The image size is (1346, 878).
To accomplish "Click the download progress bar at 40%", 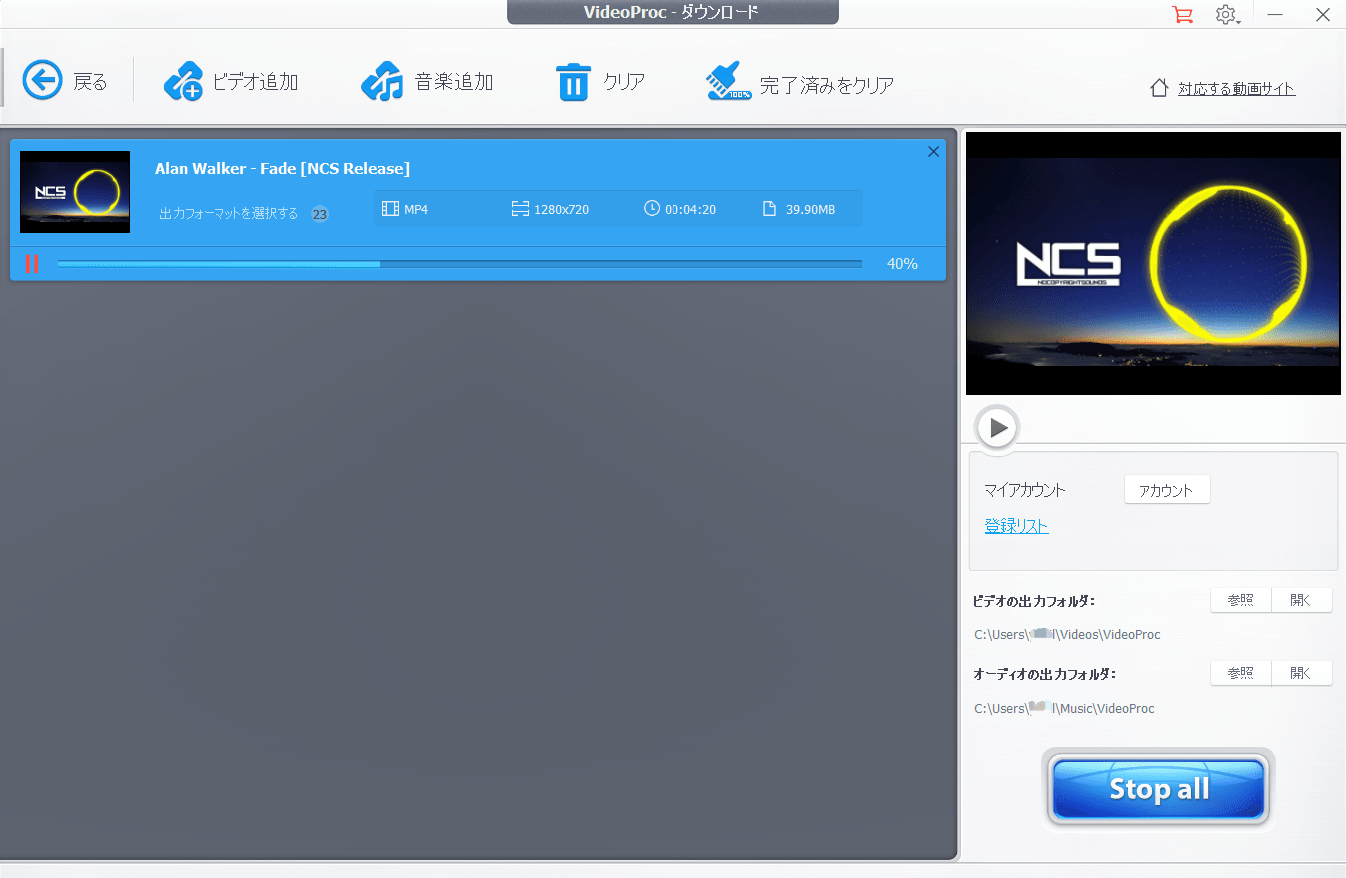I will click(459, 264).
